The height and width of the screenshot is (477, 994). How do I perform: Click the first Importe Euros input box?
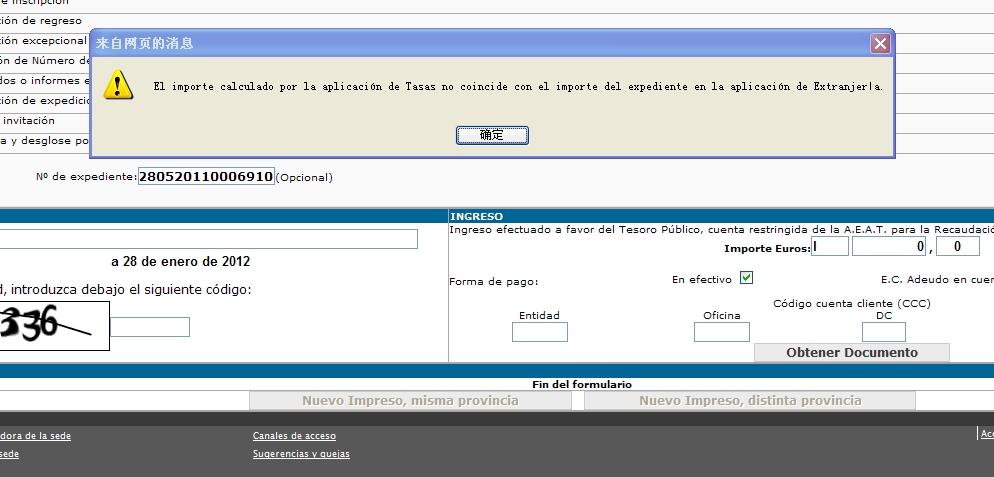[830, 246]
